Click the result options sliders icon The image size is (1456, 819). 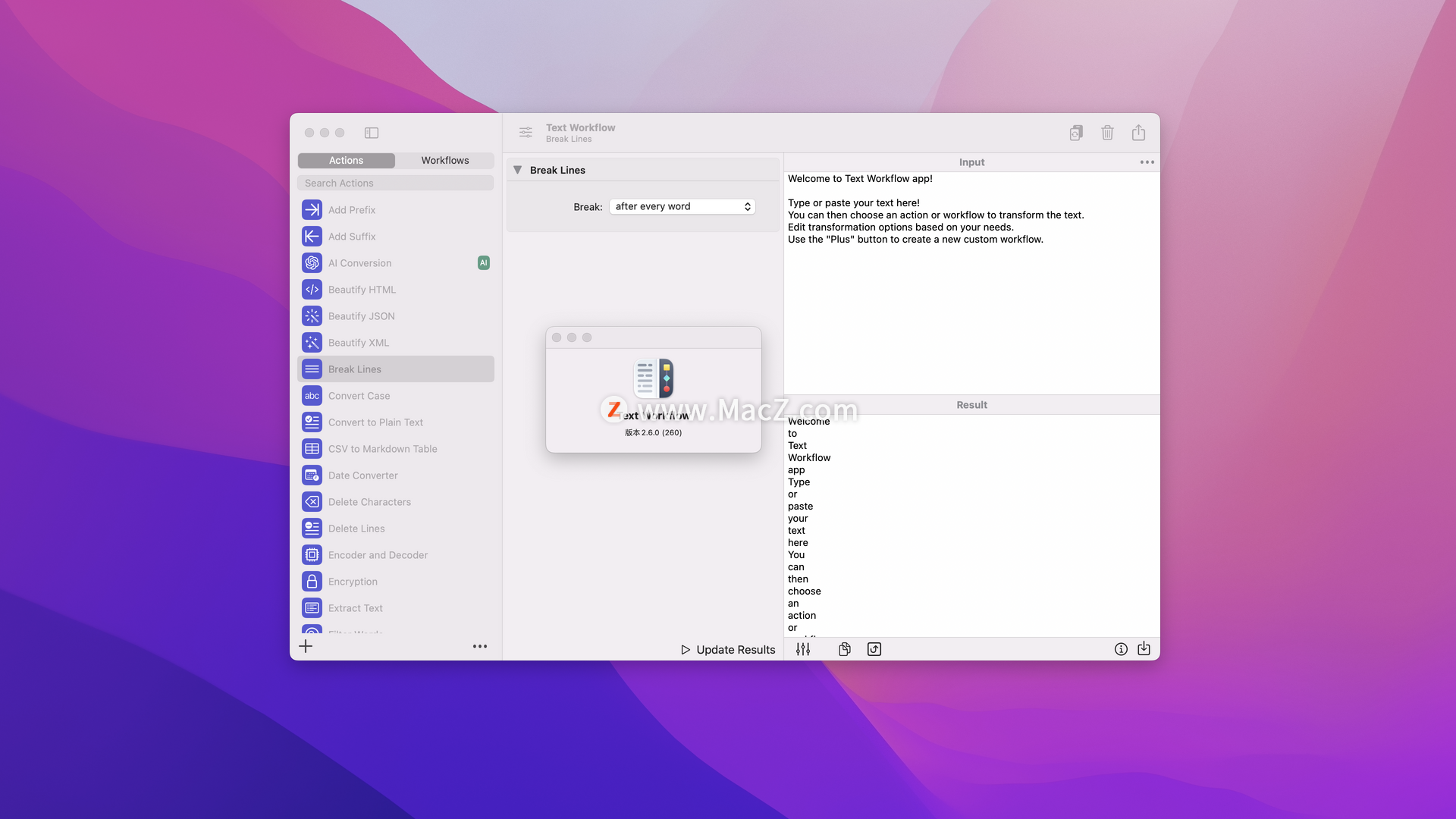point(803,649)
